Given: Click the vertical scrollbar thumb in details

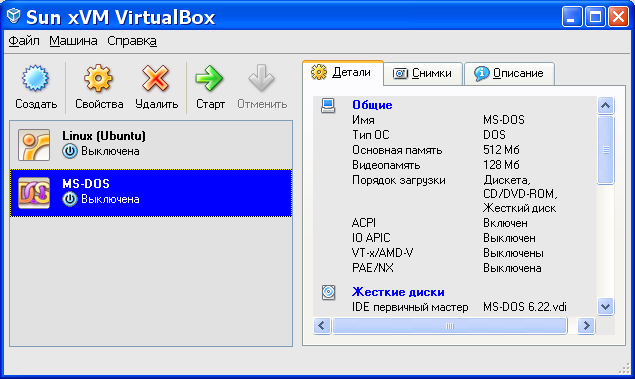Looking at the screenshot, I should pos(606,150).
